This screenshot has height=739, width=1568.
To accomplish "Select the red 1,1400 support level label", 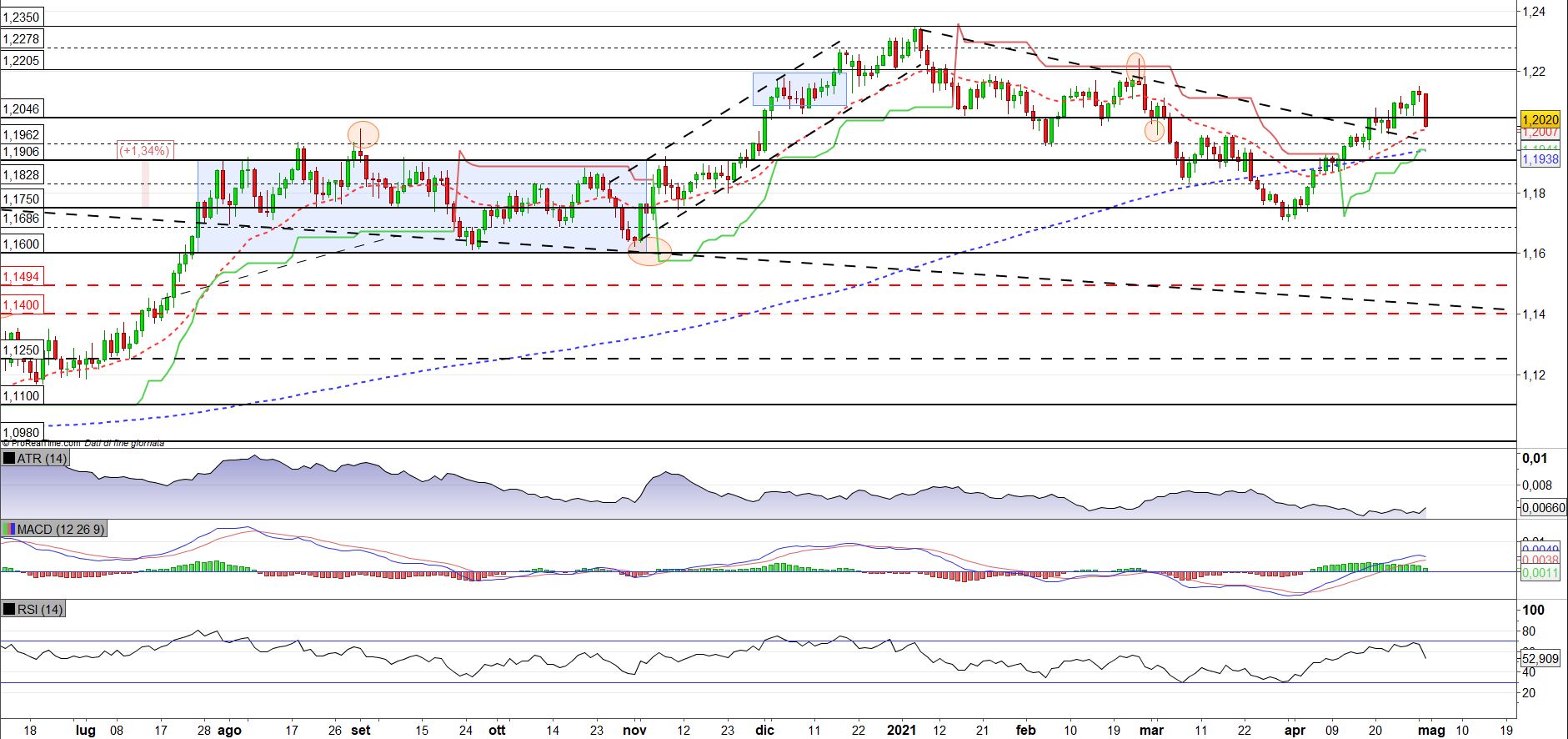I will tap(22, 305).
